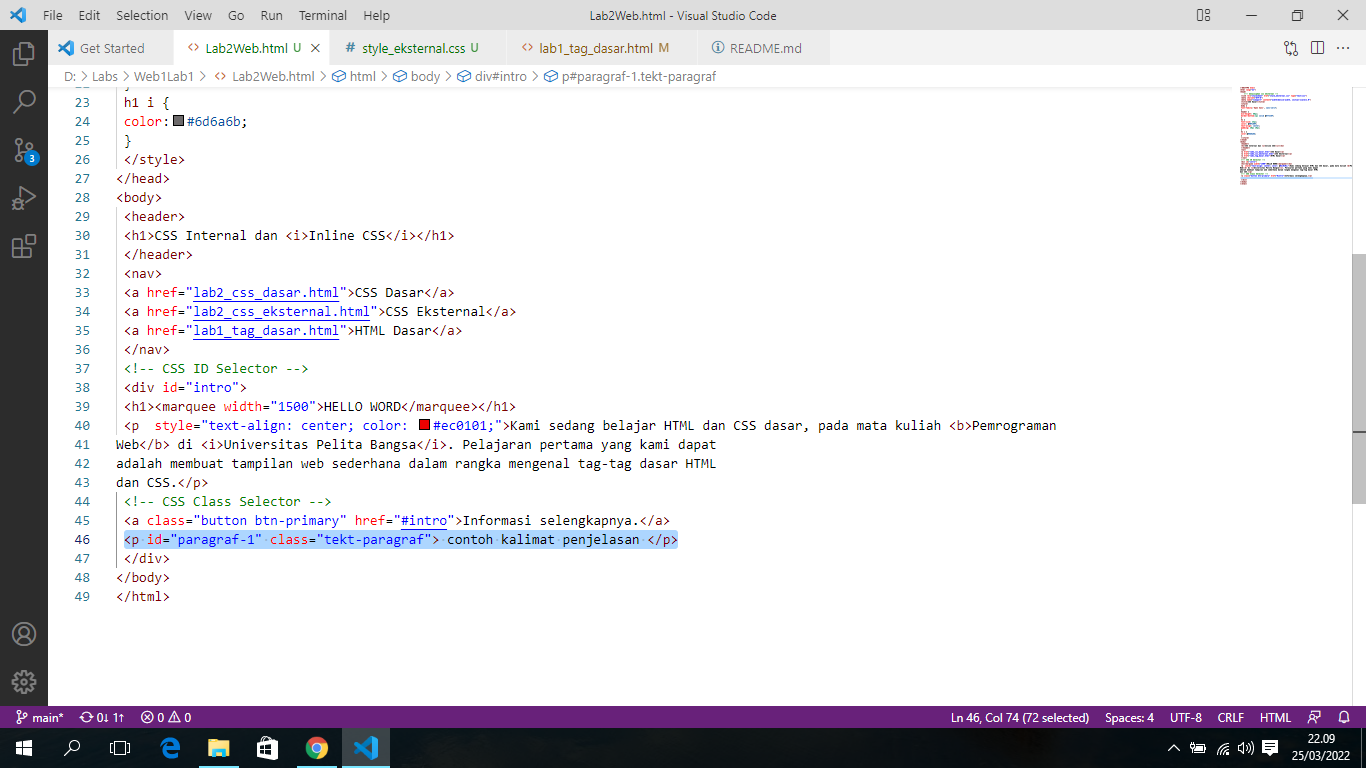Open the Accounts icon above the settings gear
The width and height of the screenshot is (1366, 768).
pos(25,633)
